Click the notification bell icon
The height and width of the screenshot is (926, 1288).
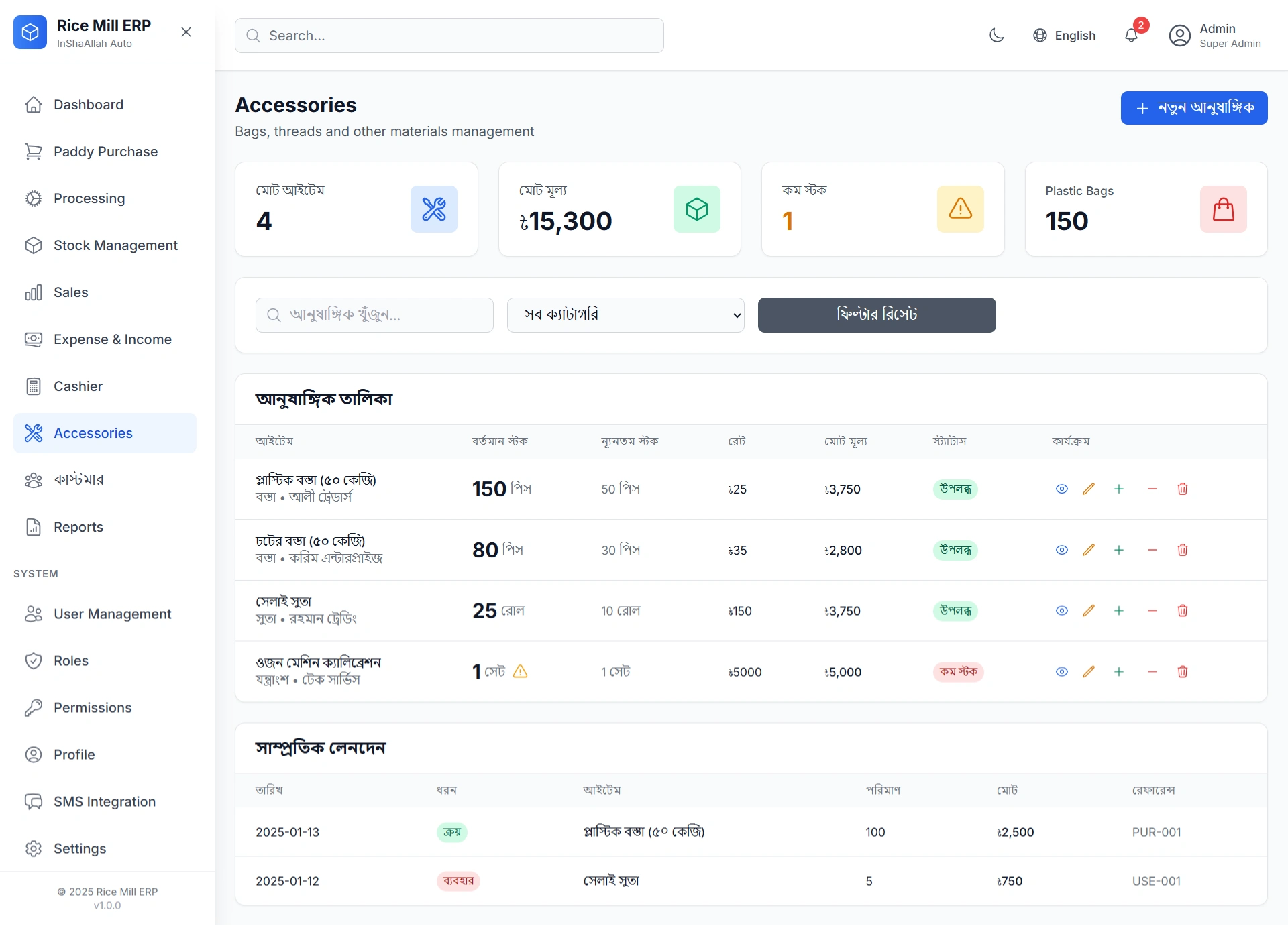tap(1132, 36)
